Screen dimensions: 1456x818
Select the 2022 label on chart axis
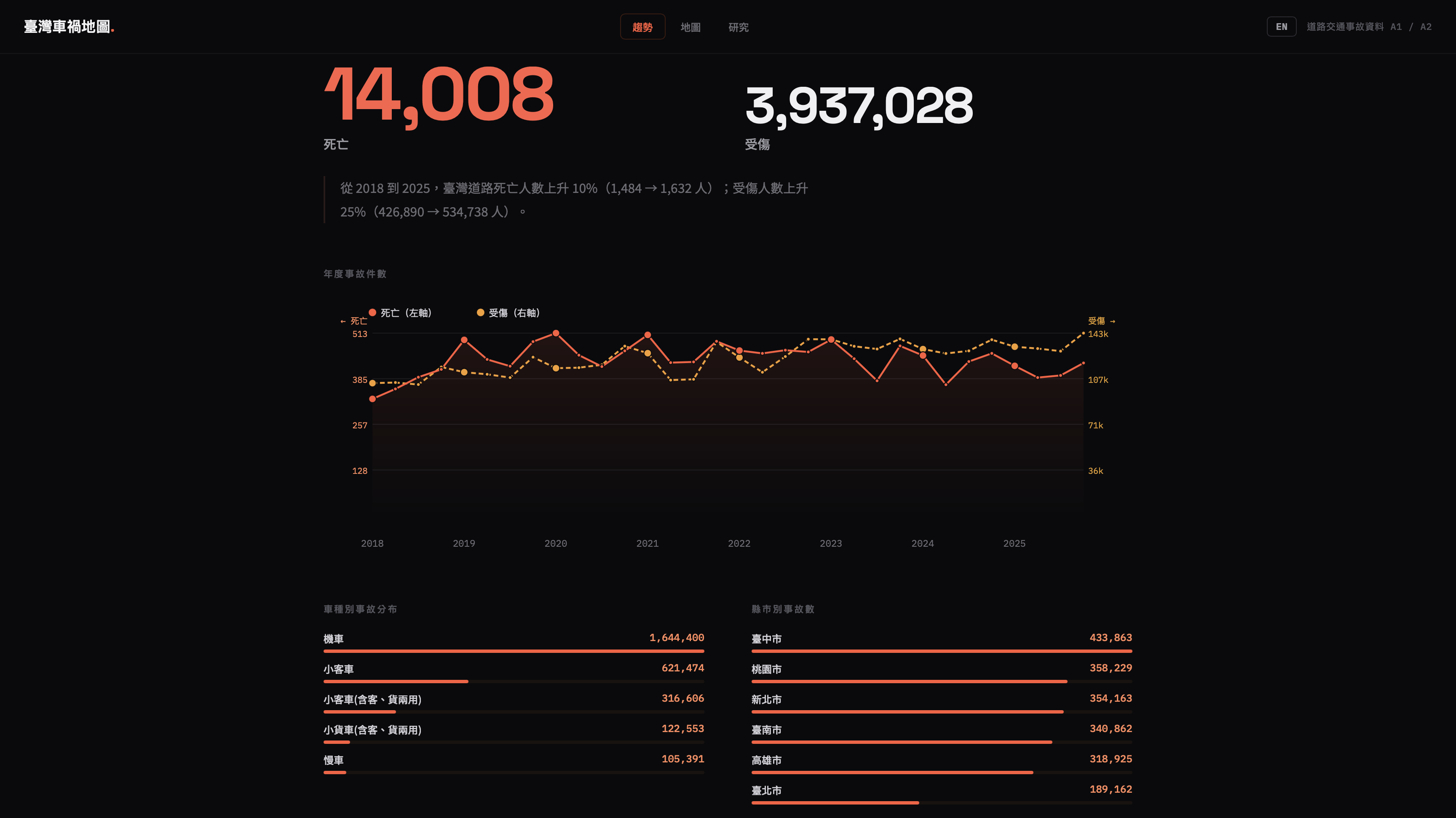pos(739,543)
